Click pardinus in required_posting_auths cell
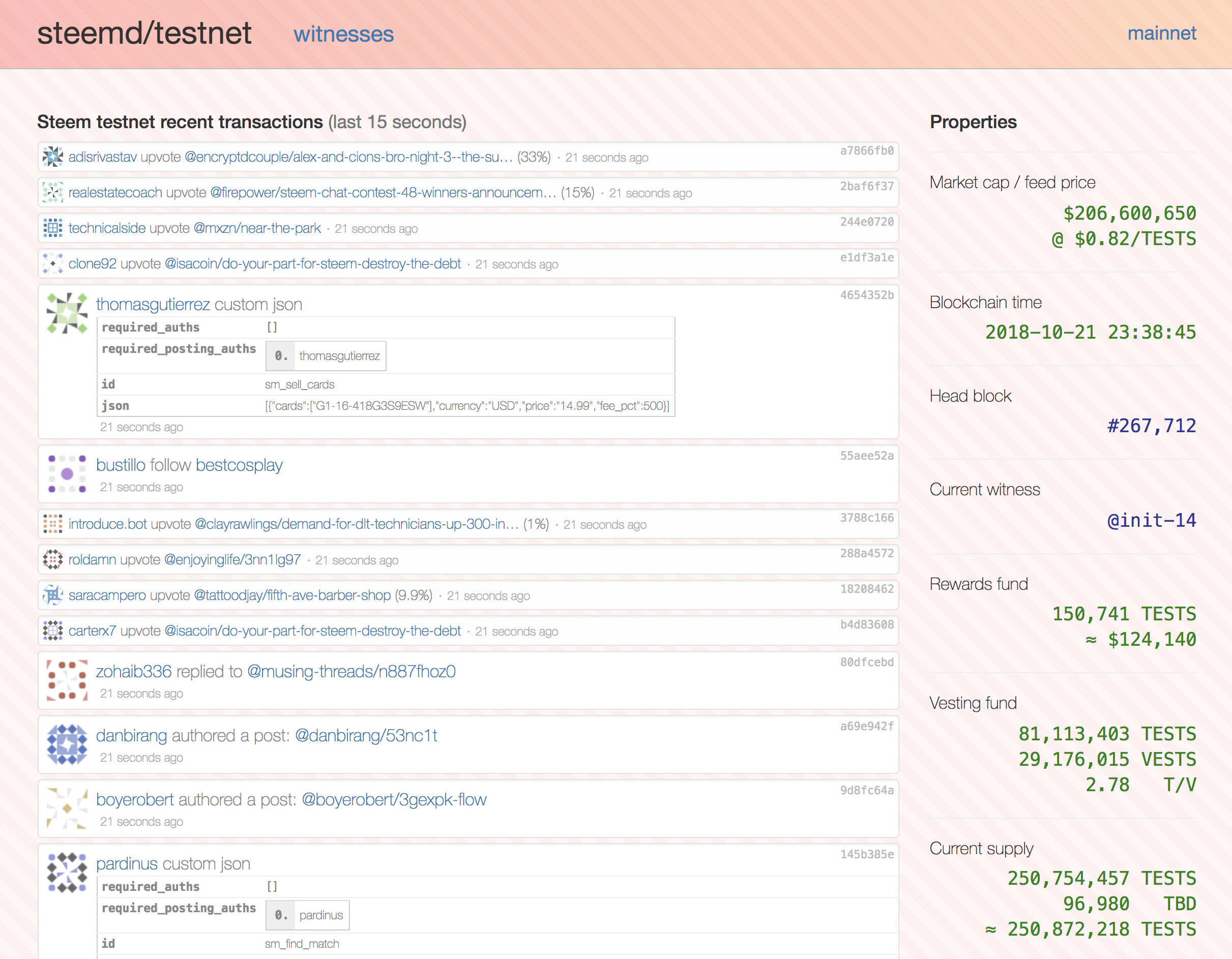The height and width of the screenshot is (959, 1232). click(321, 915)
